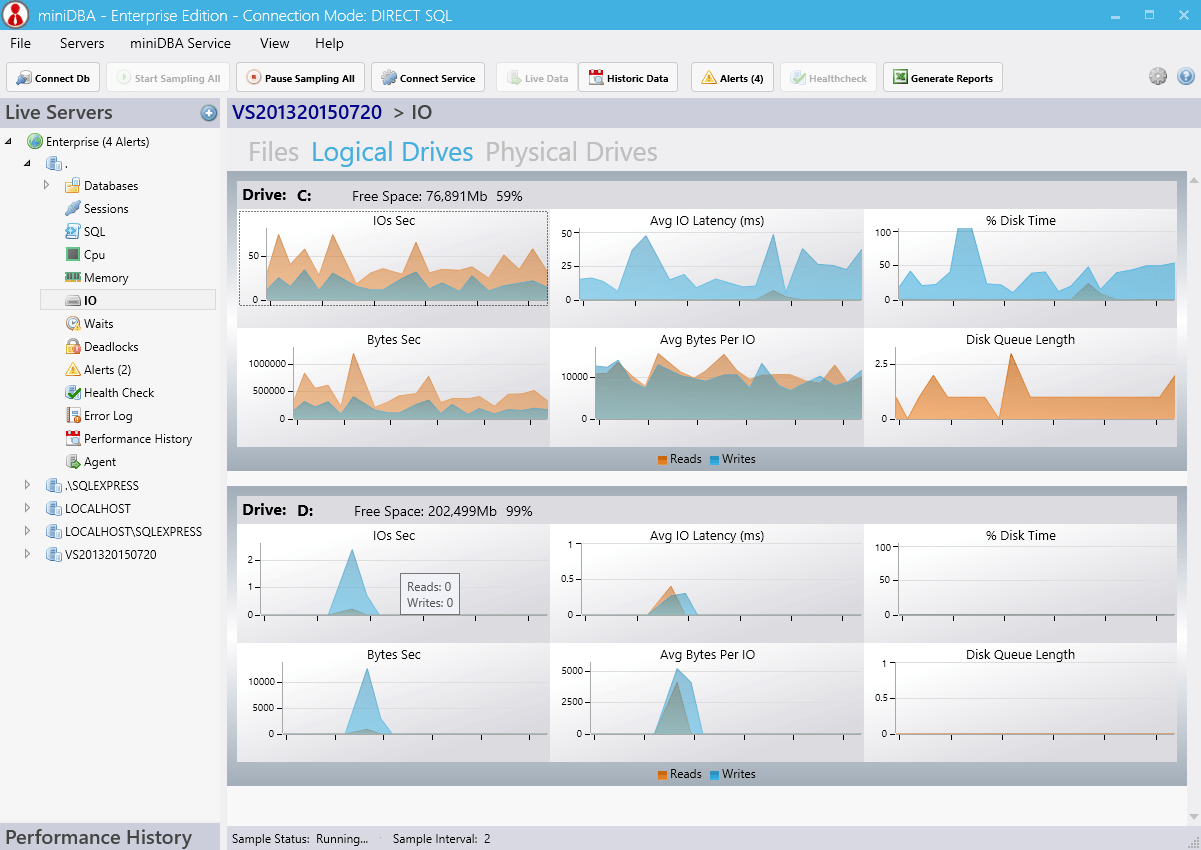Image resolution: width=1201 pixels, height=850 pixels.
Task: Select the Databases icon in the server tree
Action: tap(74, 185)
